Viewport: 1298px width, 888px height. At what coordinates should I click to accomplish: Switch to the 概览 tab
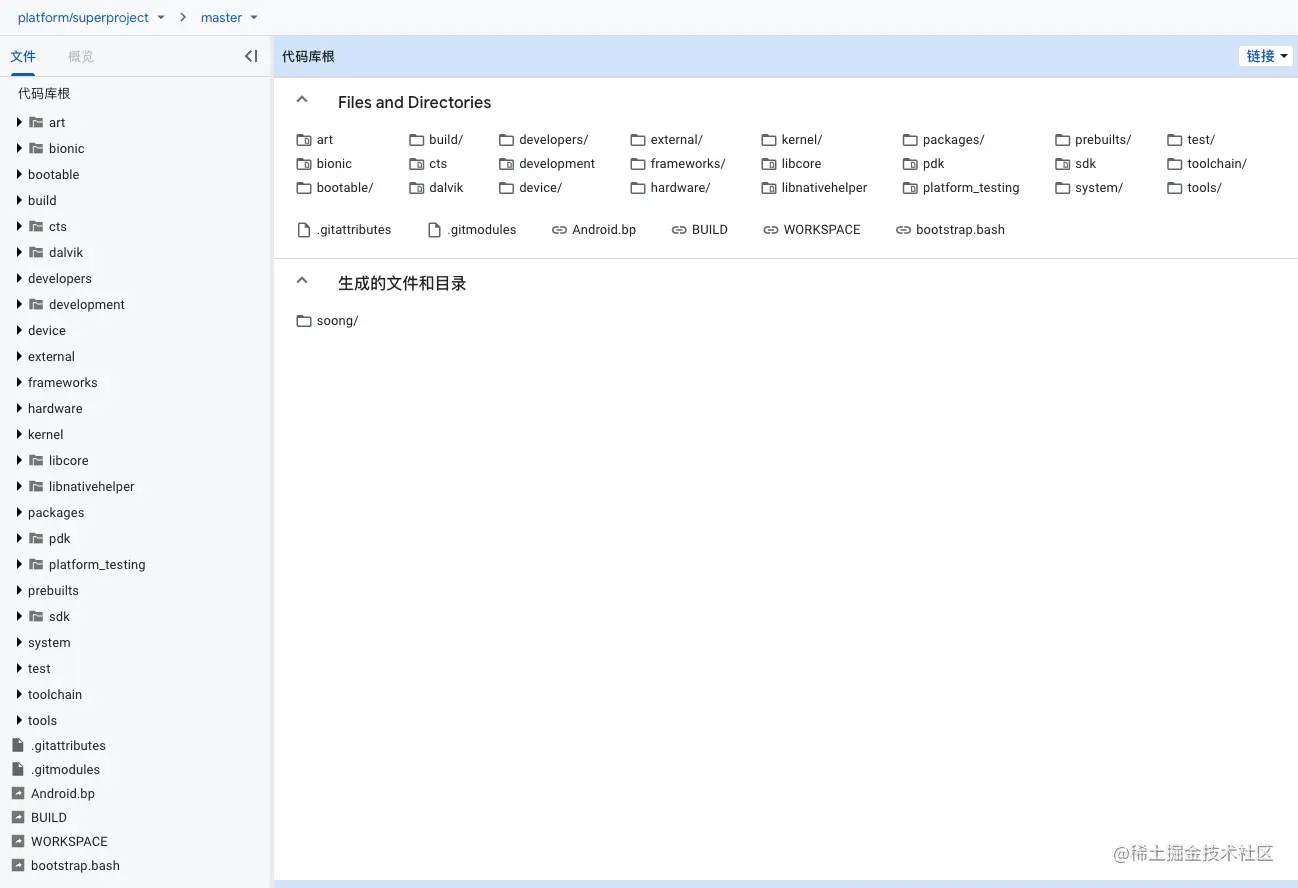[x=81, y=56]
